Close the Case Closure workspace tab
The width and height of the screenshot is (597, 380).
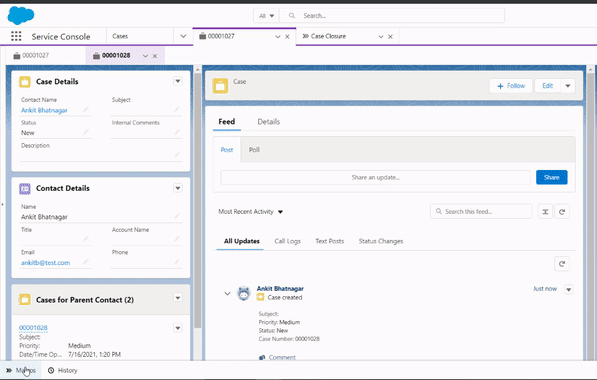pos(390,37)
